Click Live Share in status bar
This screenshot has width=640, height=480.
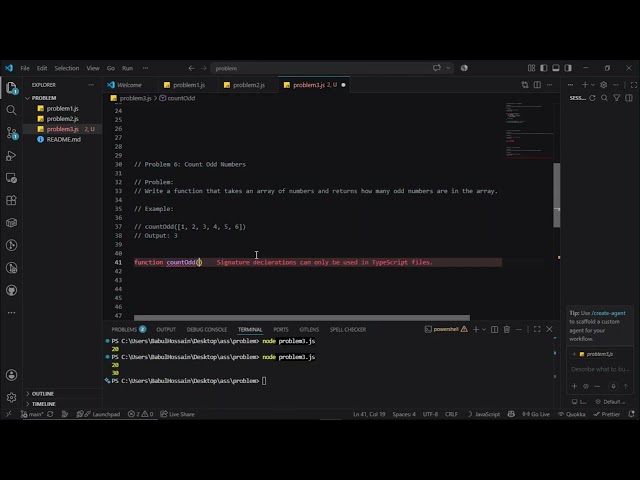coord(177,414)
